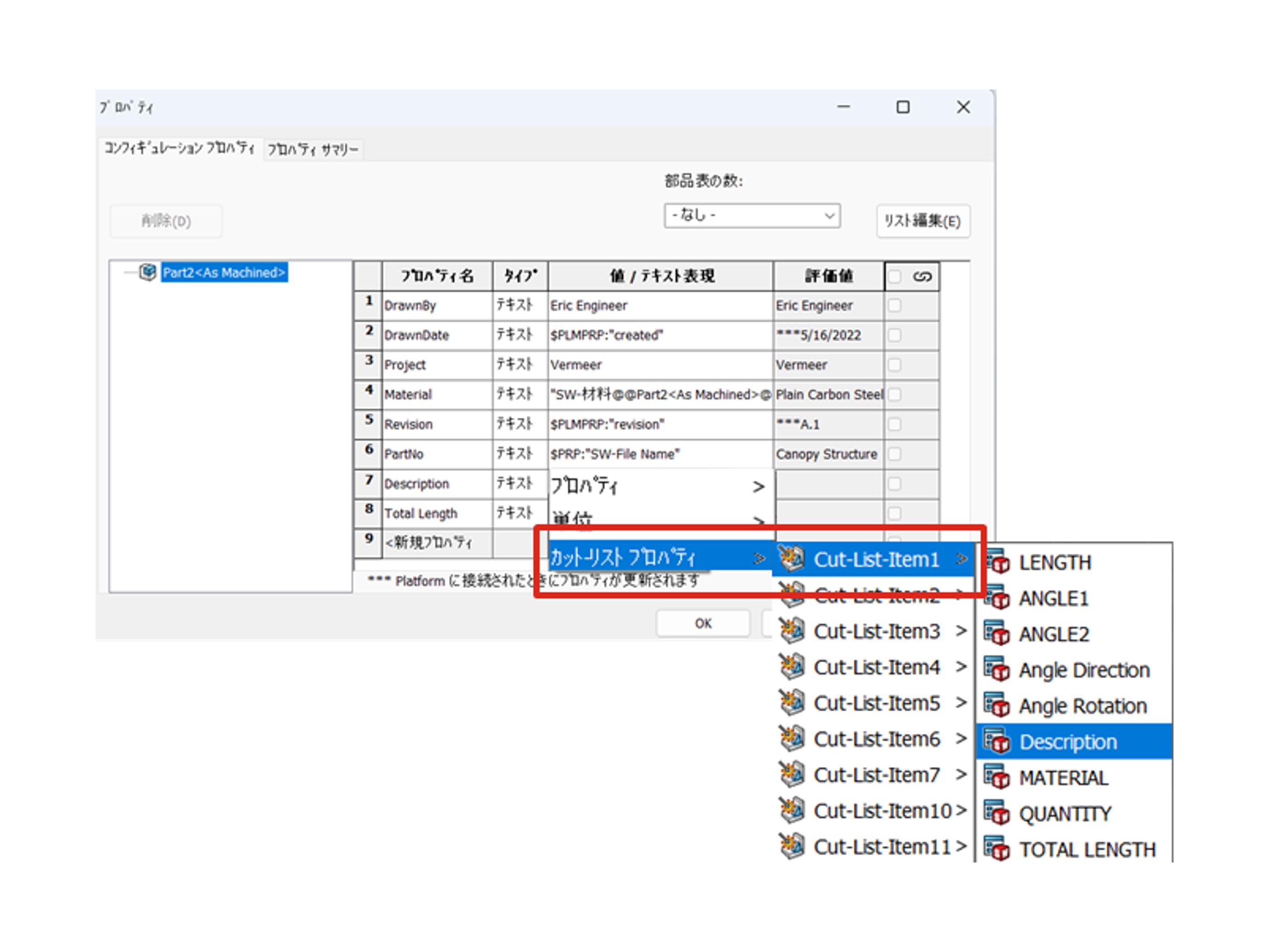
Task: Switch to the プロパティ サマリー tab
Action: tap(313, 150)
